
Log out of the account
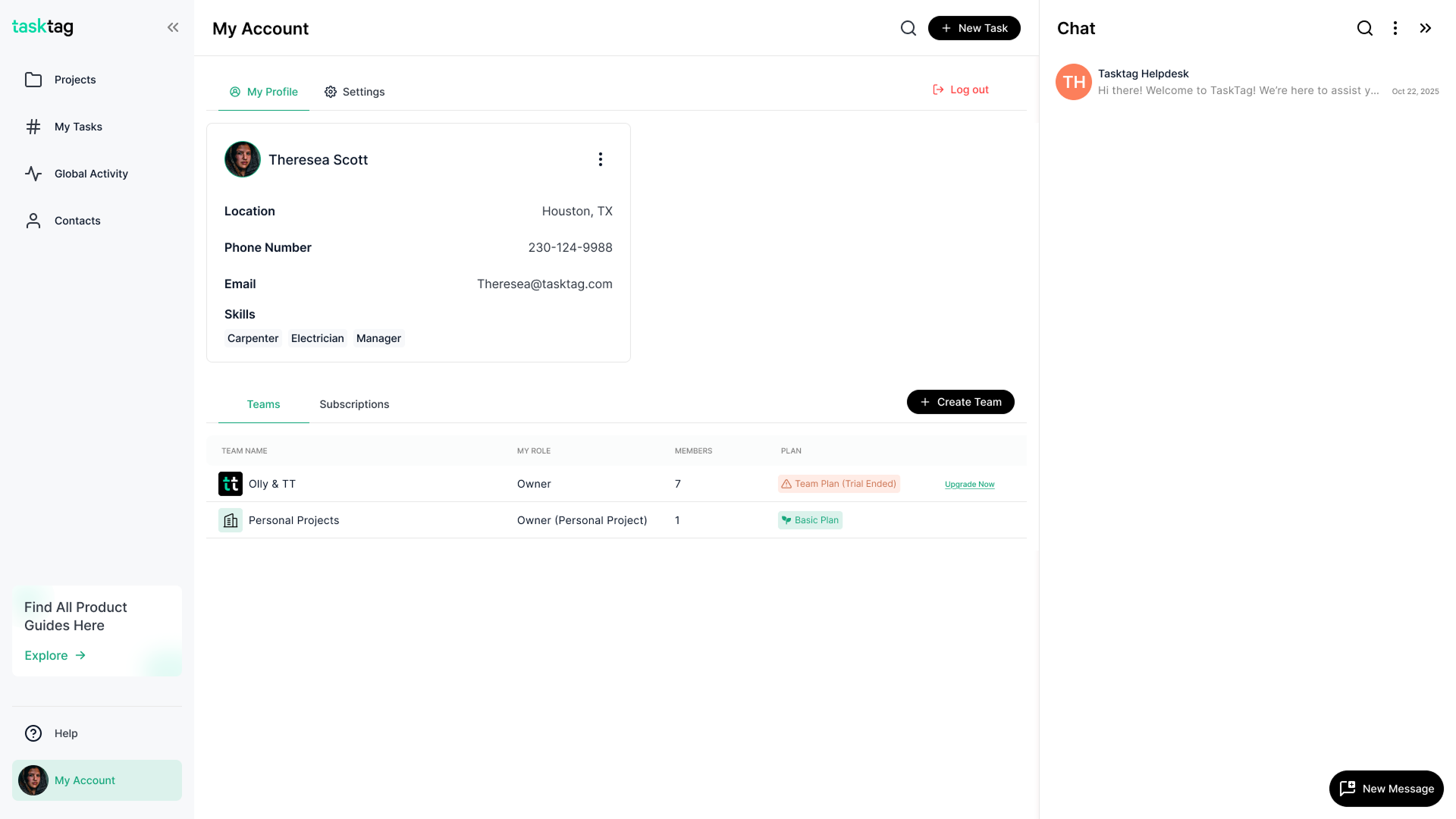click(x=960, y=89)
